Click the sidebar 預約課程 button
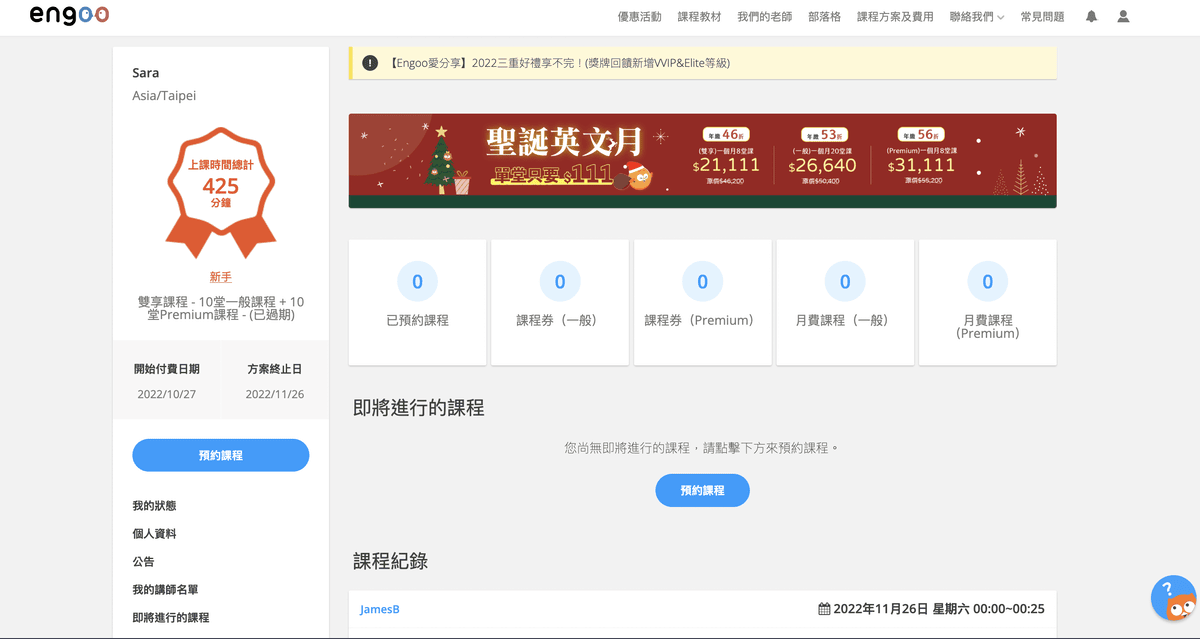1200x639 pixels. coord(221,455)
